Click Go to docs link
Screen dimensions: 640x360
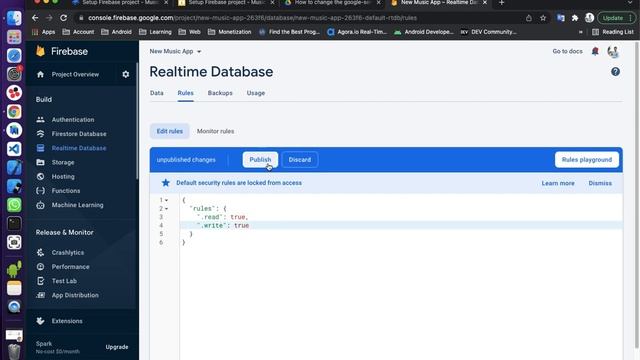[567, 51]
